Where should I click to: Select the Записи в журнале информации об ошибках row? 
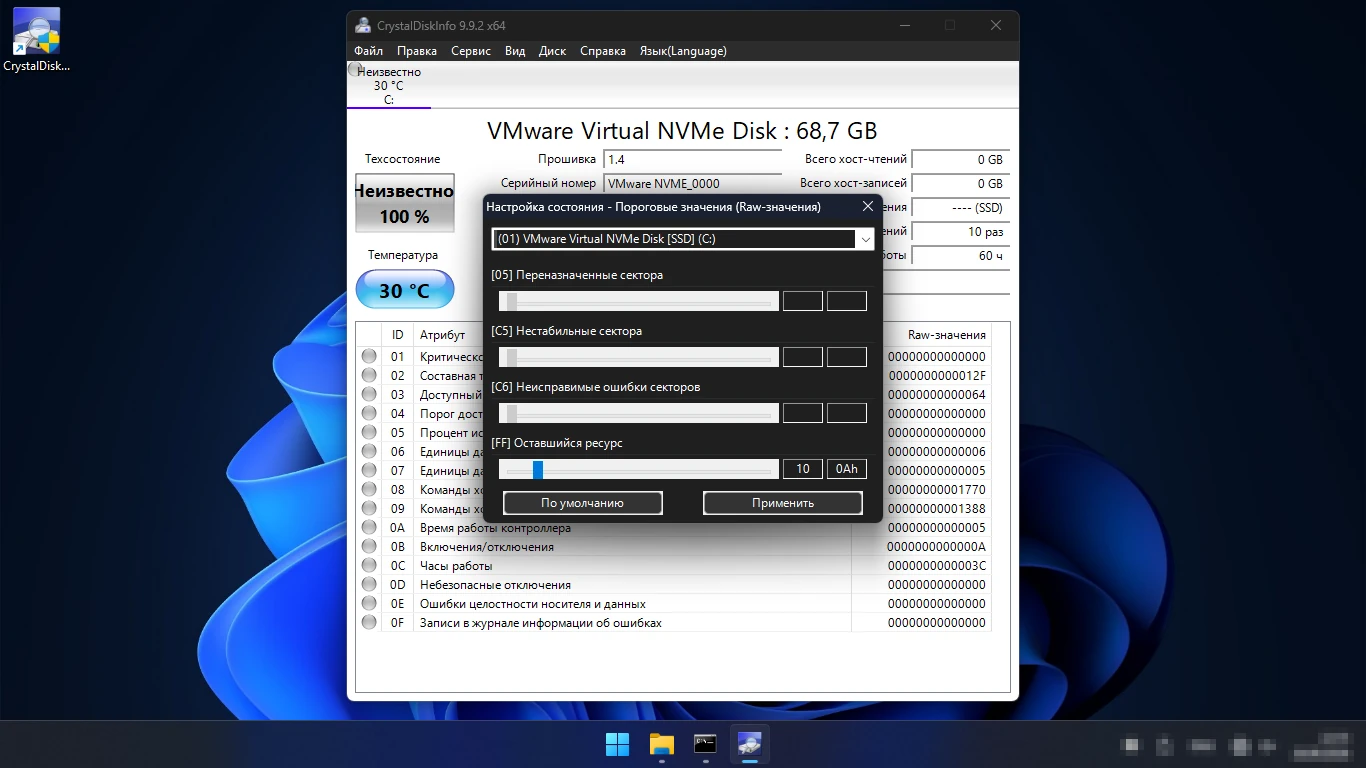pyautogui.click(x=674, y=623)
